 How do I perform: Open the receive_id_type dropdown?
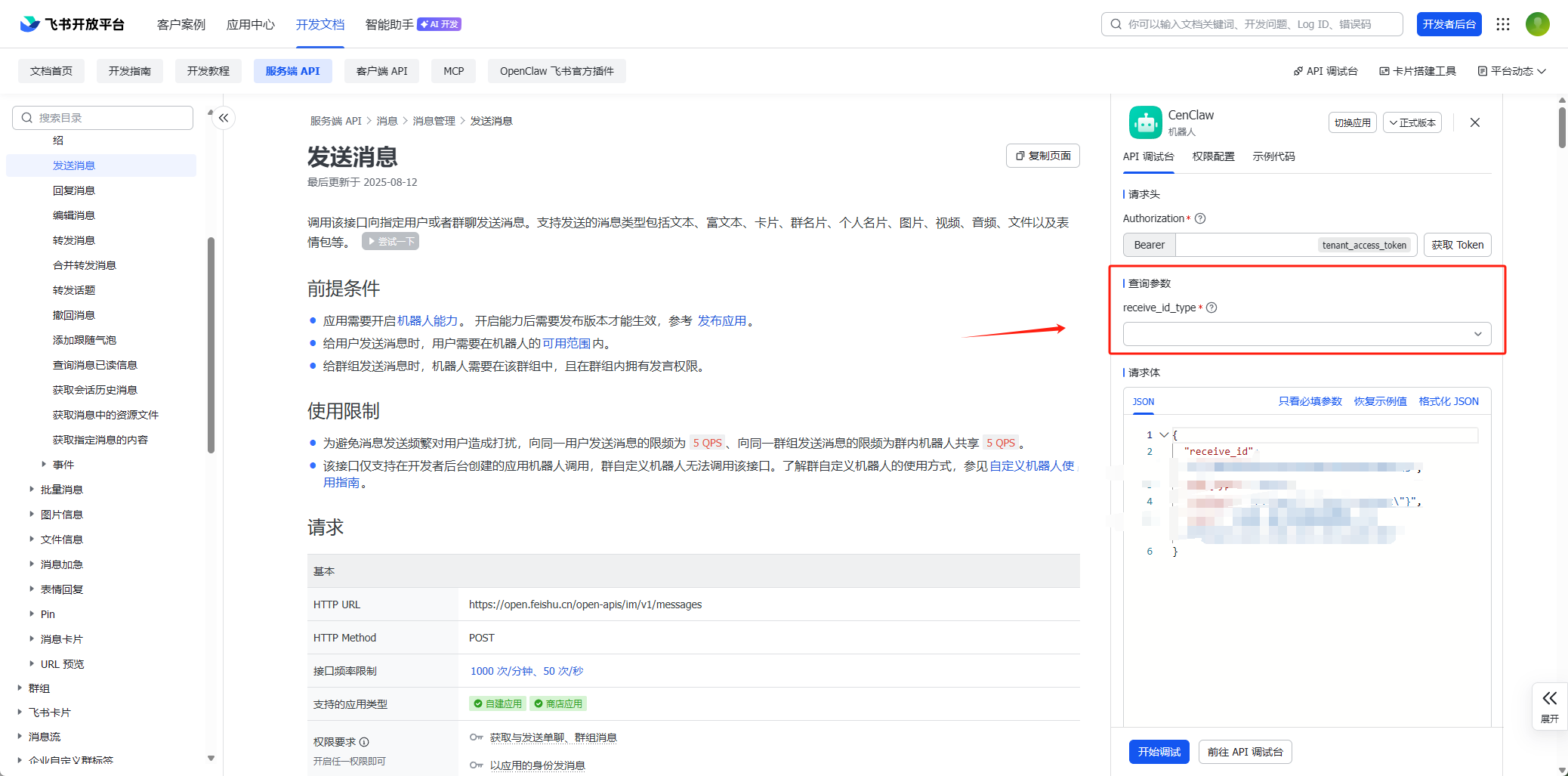[1307, 334]
